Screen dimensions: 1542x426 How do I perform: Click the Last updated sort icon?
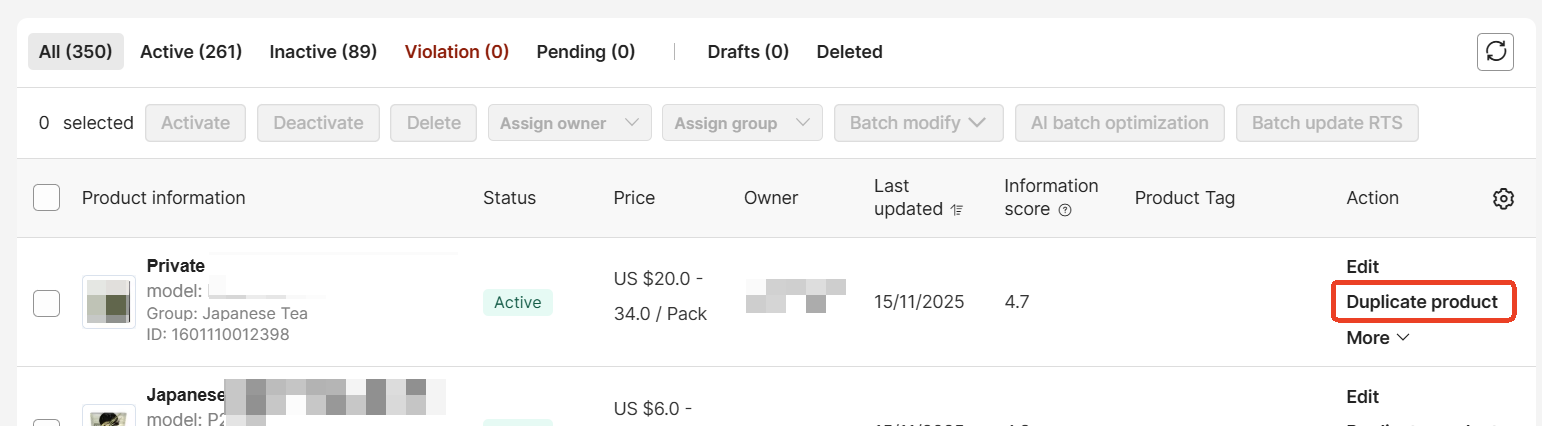point(958,210)
